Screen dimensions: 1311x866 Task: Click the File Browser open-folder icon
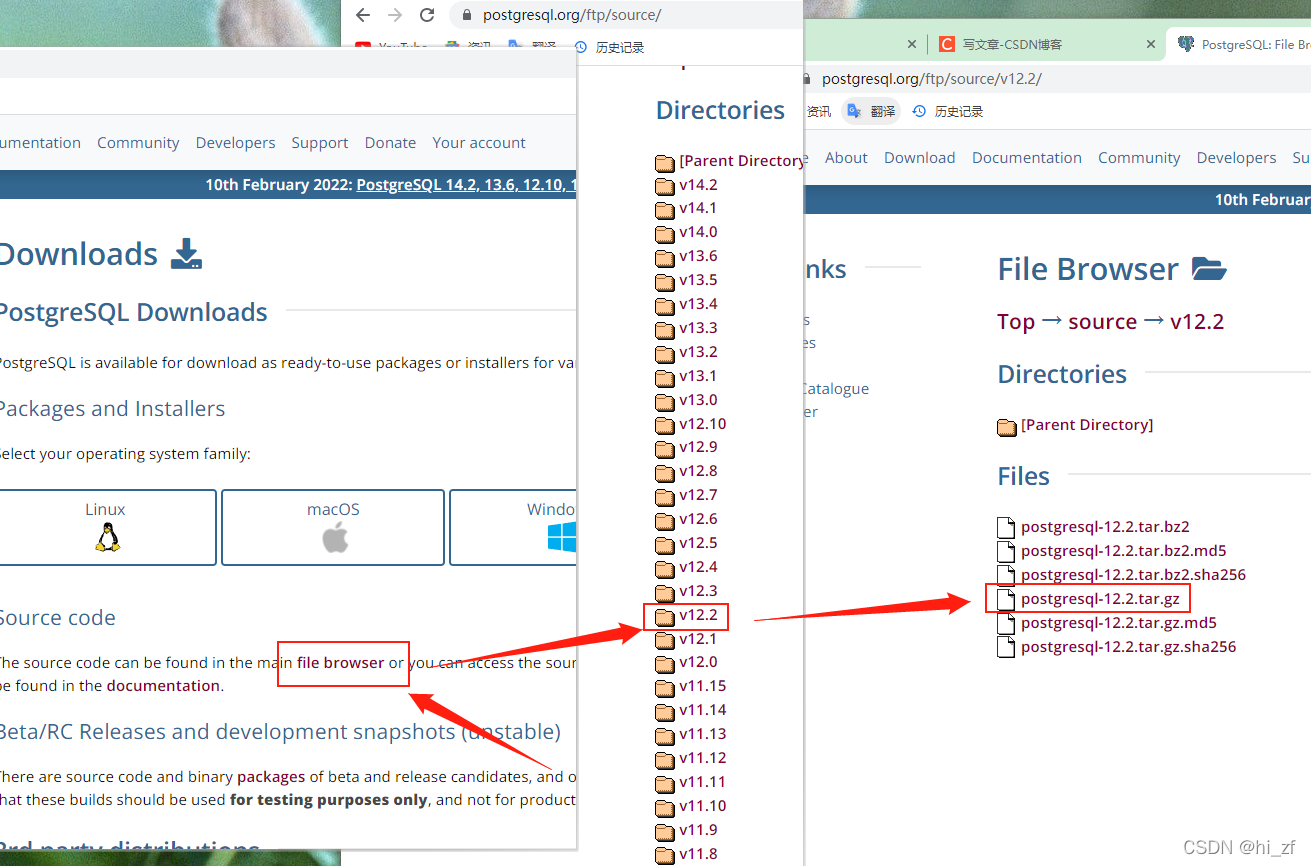(1209, 269)
